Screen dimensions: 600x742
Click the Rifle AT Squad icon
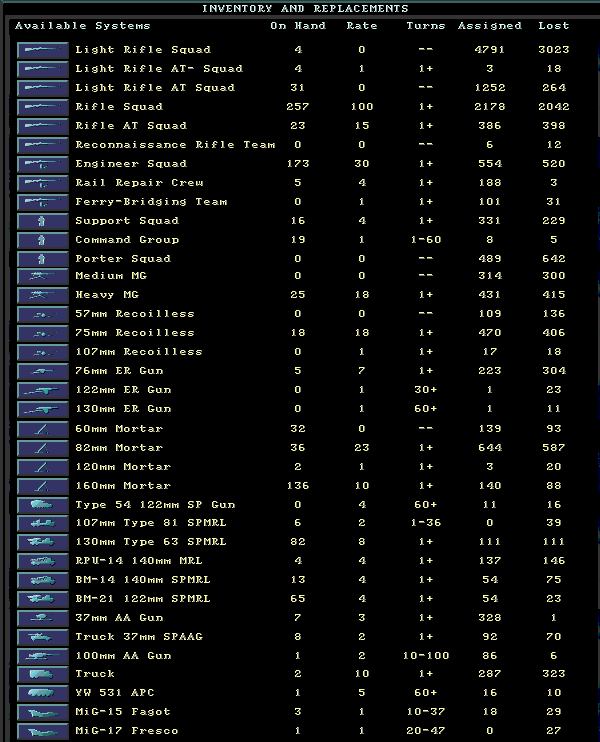[x=43, y=126]
